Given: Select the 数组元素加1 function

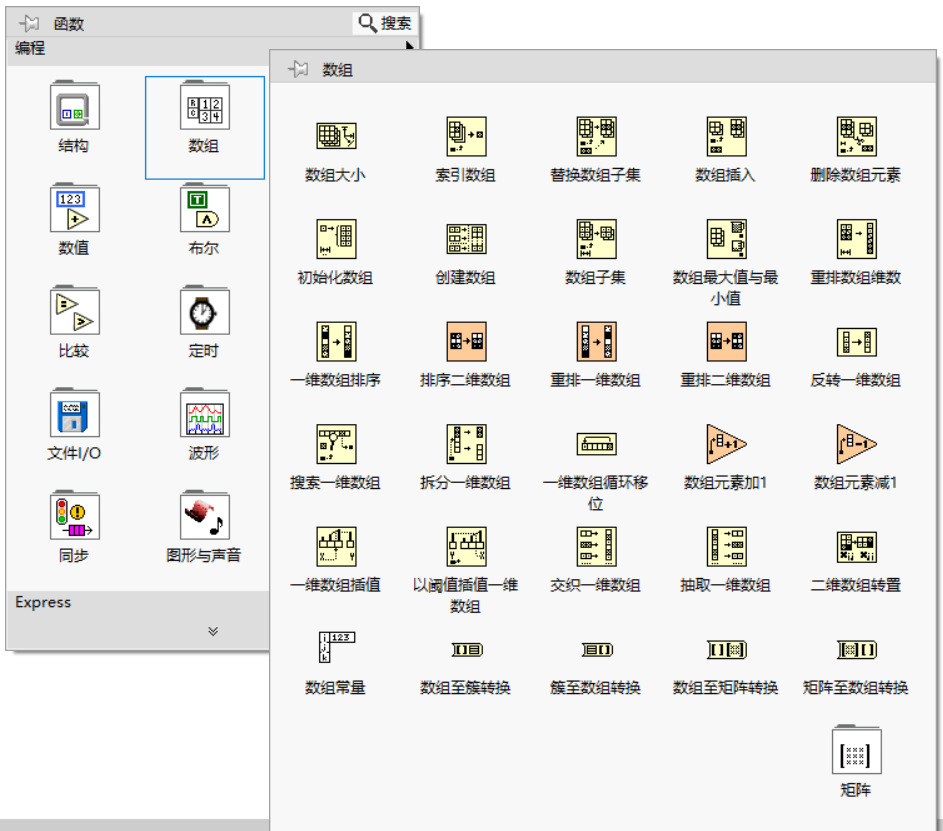Looking at the screenshot, I should click(726, 444).
